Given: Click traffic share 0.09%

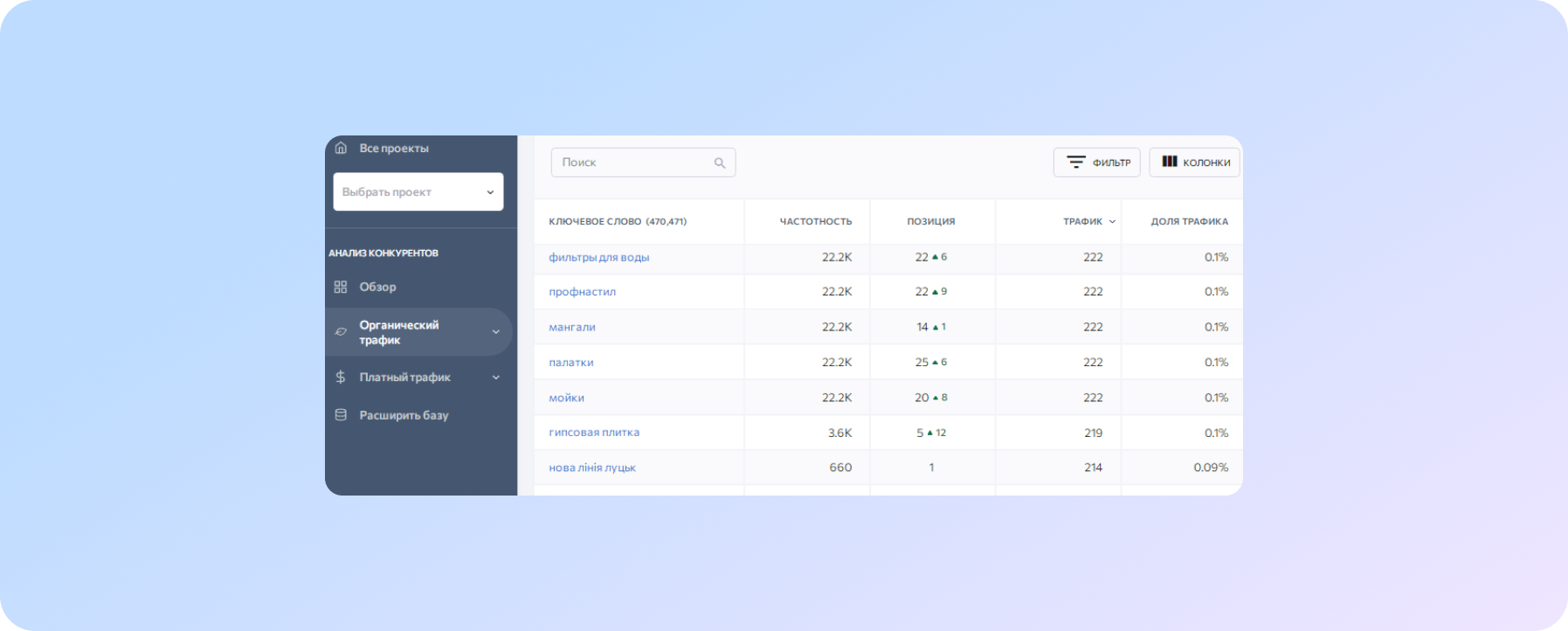Looking at the screenshot, I should coord(1211,468).
